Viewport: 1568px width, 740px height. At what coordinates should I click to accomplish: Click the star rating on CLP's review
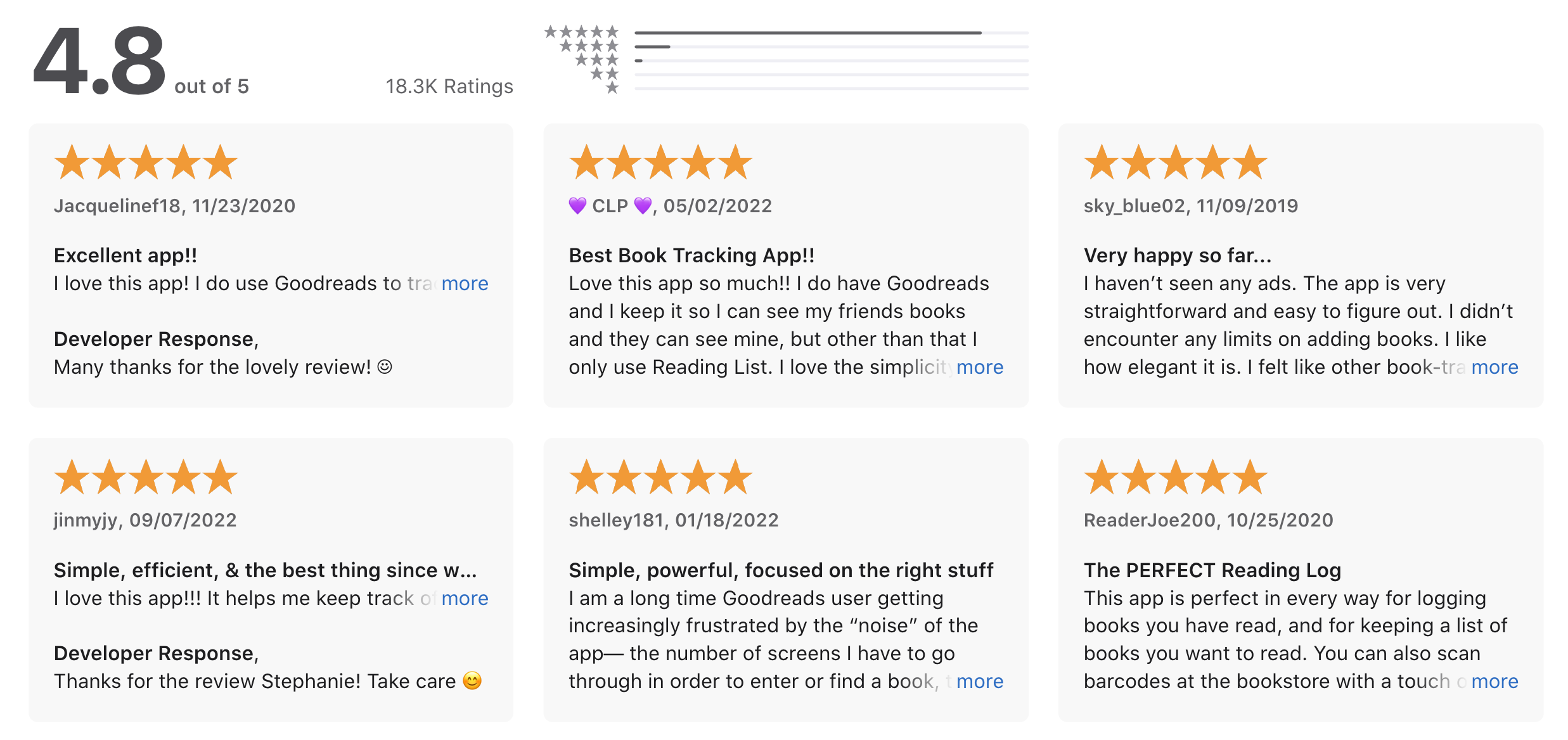660,162
